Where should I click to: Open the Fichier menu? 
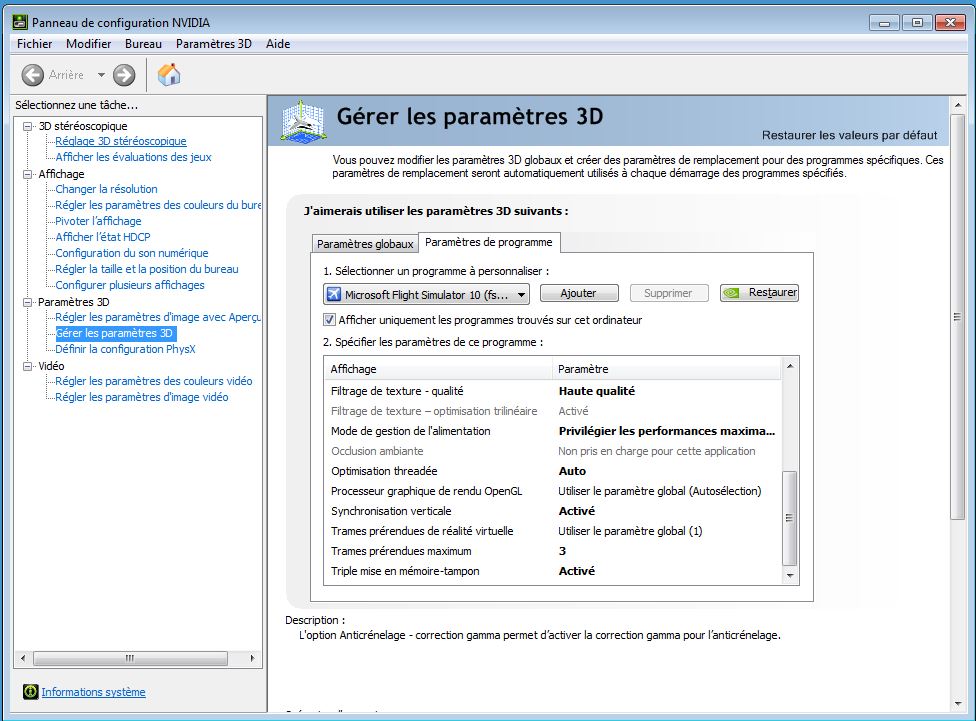click(35, 44)
